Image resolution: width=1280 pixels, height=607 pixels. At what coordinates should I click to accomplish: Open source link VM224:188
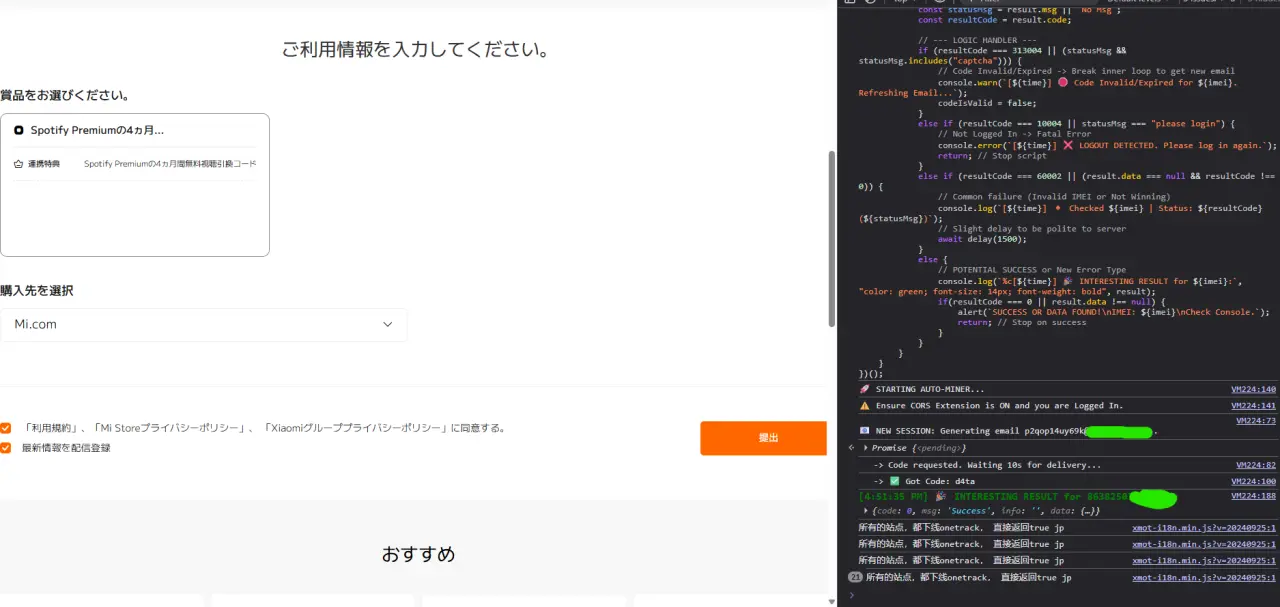tap(1254, 496)
